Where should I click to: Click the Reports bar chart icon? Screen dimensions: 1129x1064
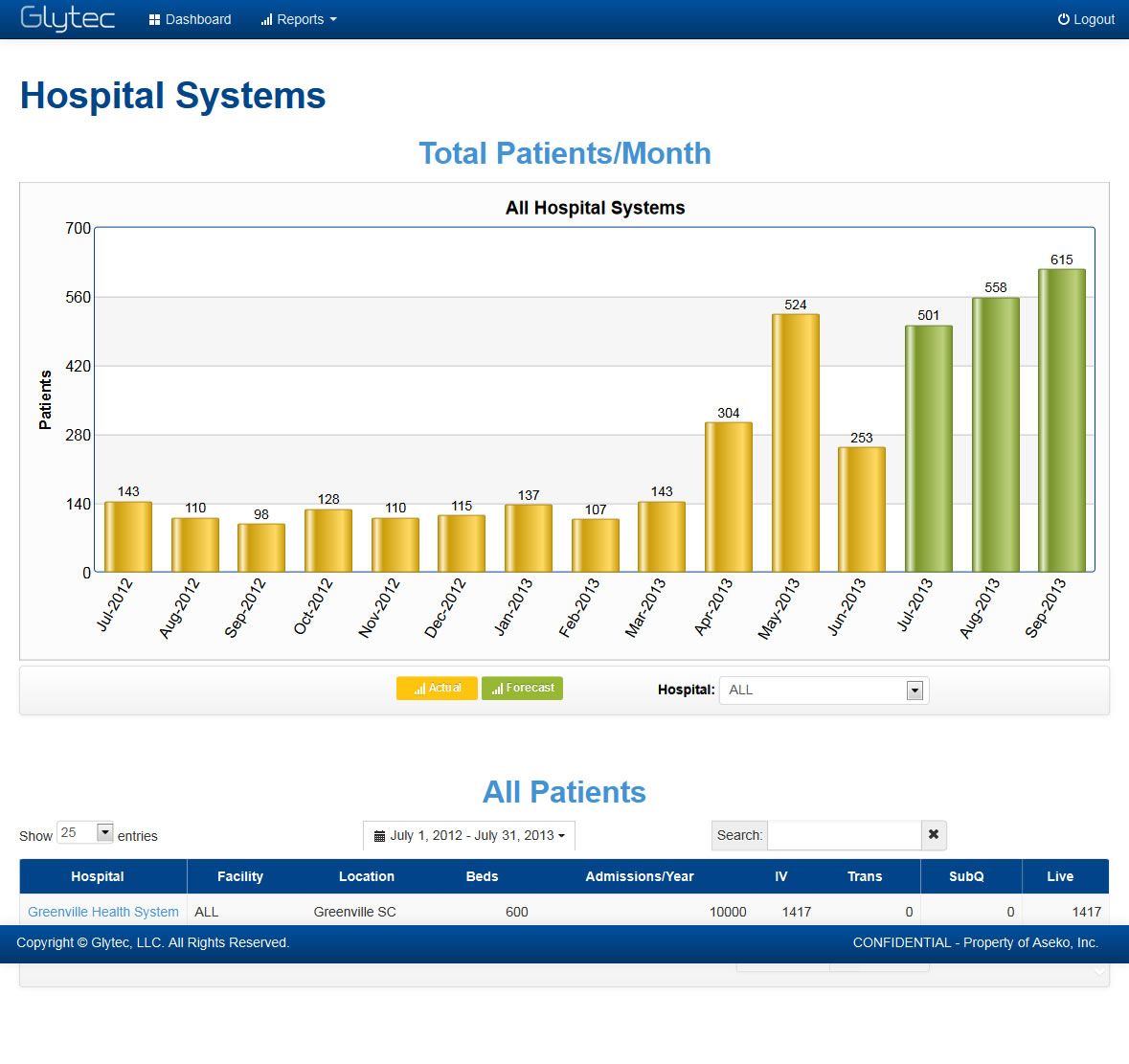[266, 20]
